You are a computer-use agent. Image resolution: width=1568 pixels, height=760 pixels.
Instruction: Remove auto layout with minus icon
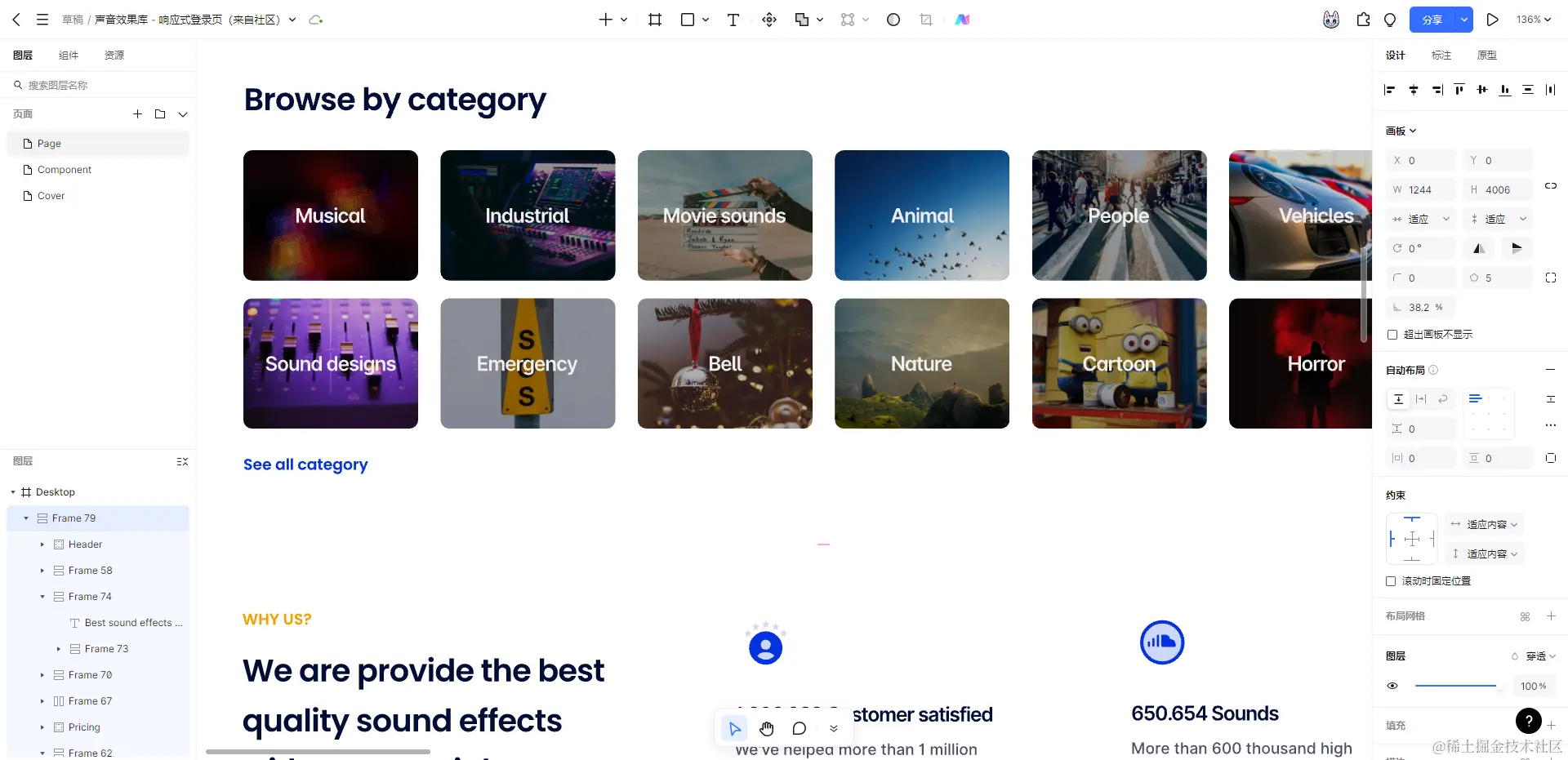click(x=1550, y=370)
